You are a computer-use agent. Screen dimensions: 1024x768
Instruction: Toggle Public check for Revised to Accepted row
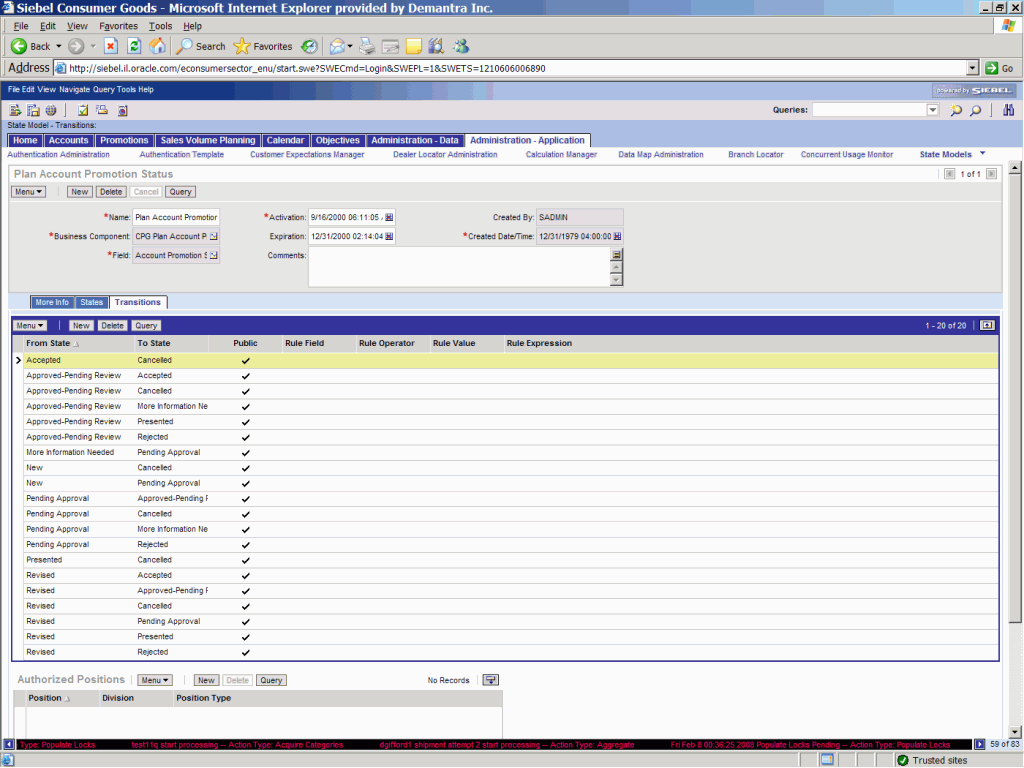(x=246, y=575)
